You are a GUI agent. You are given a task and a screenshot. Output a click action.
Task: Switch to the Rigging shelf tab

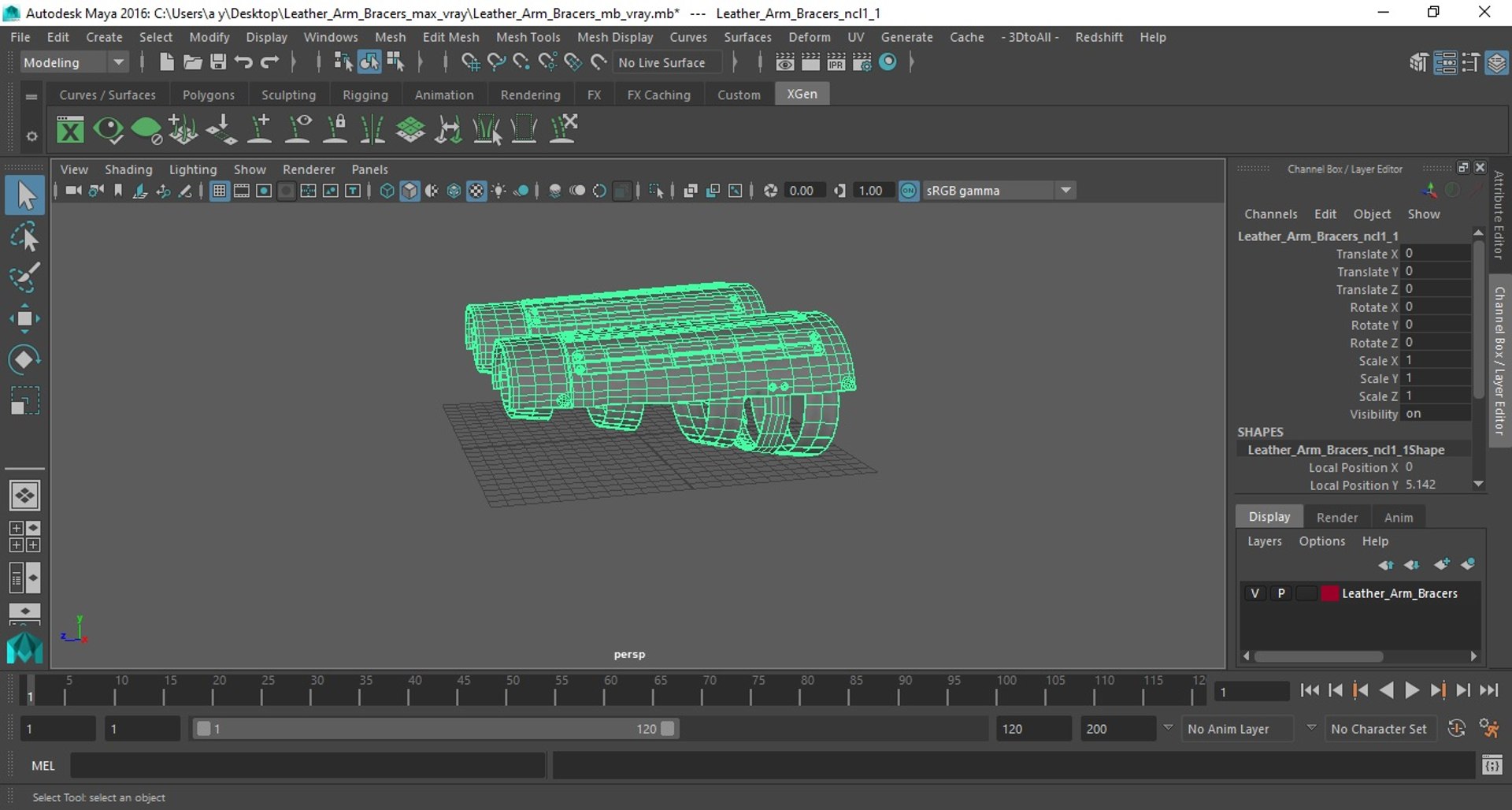pos(365,95)
